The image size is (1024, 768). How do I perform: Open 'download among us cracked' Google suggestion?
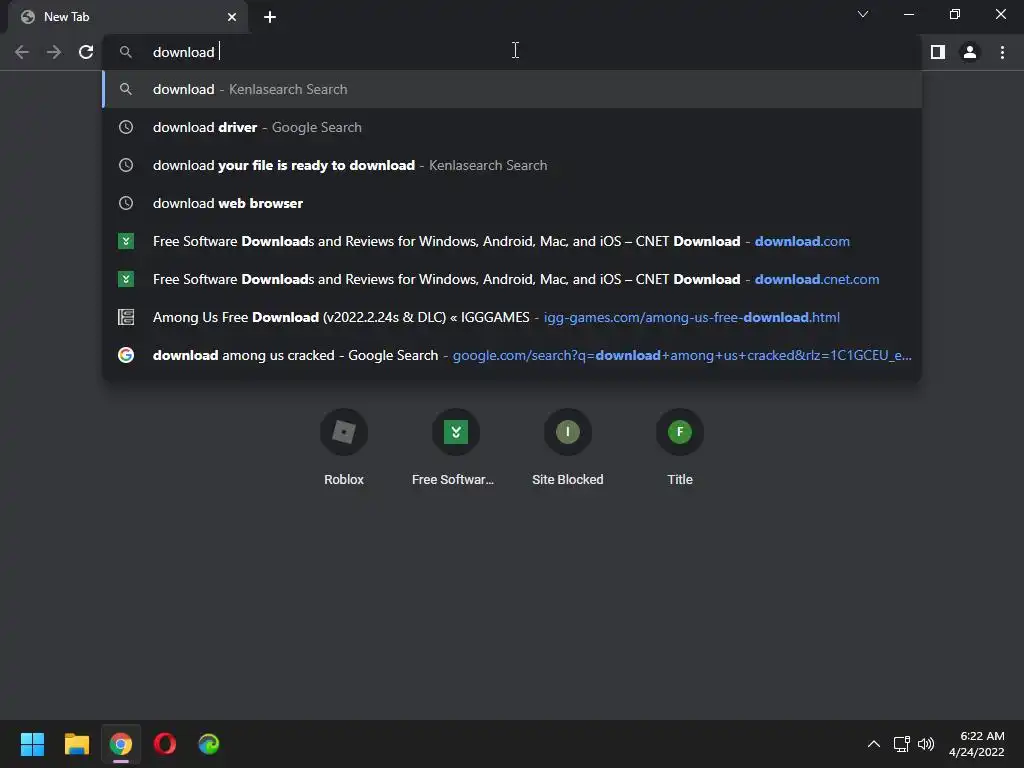point(513,355)
